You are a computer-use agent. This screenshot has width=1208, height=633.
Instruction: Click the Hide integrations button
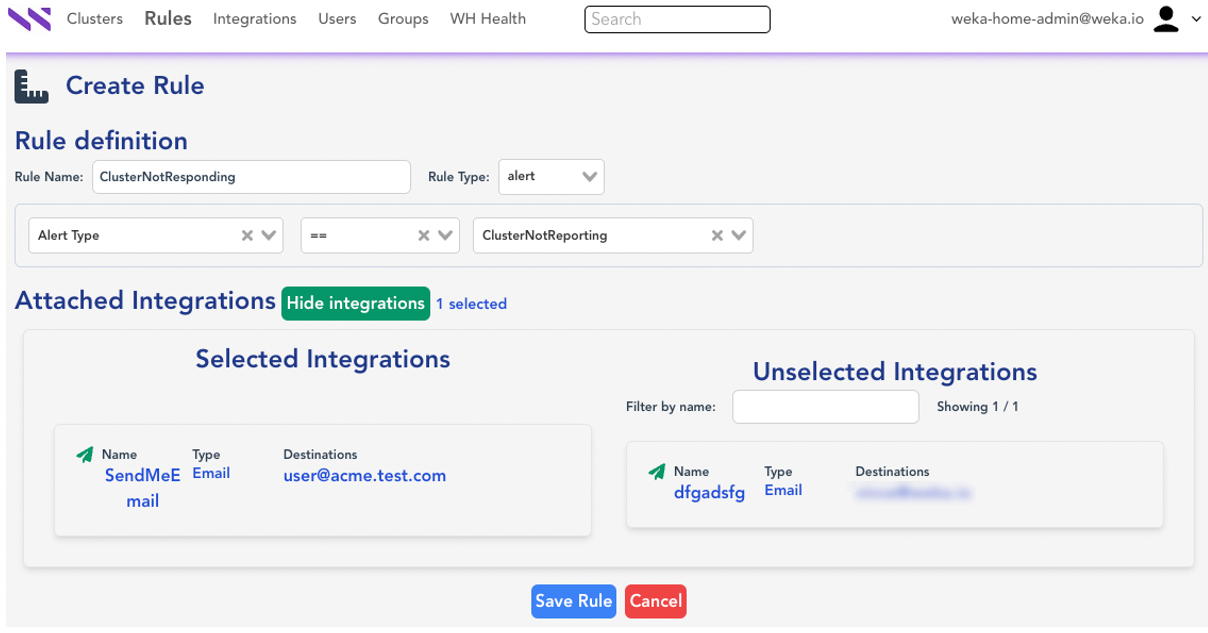coord(355,303)
